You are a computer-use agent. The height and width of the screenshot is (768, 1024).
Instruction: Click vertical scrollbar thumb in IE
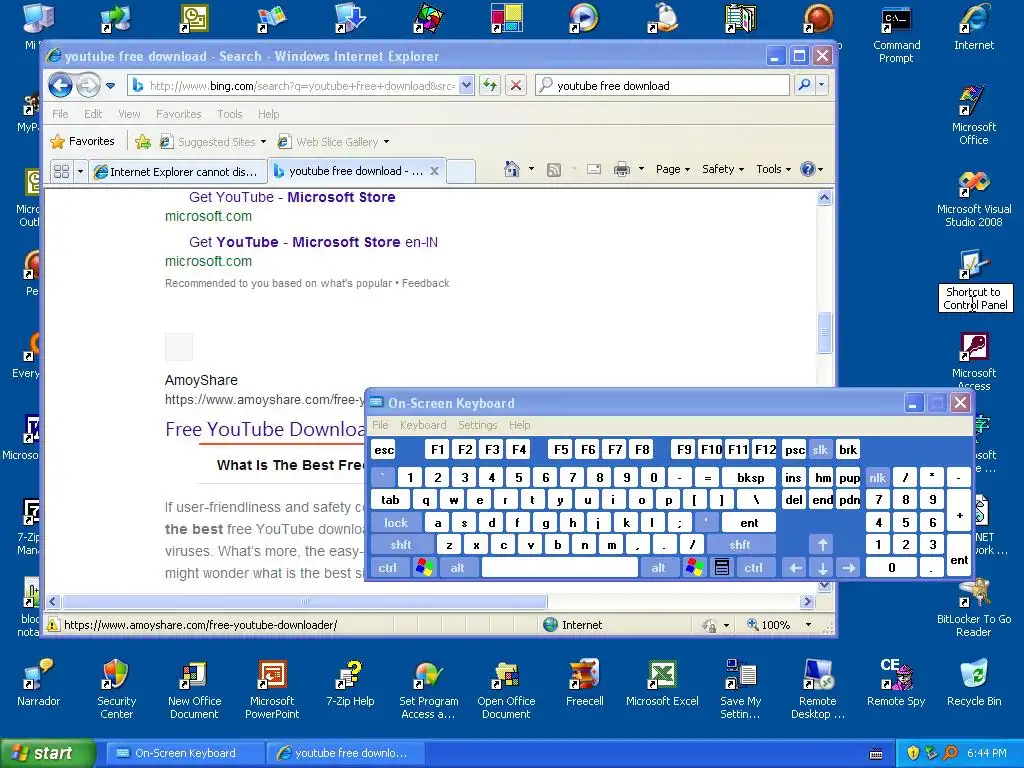click(x=824, y=332)
